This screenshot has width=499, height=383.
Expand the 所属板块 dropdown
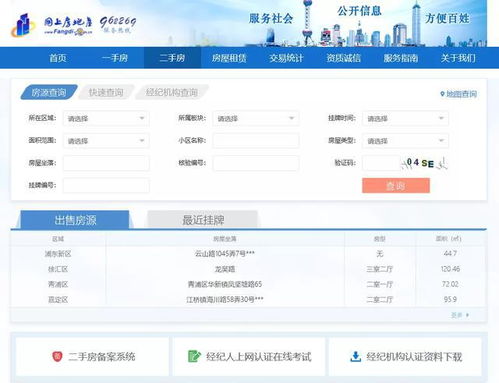[x=256, y=118]
